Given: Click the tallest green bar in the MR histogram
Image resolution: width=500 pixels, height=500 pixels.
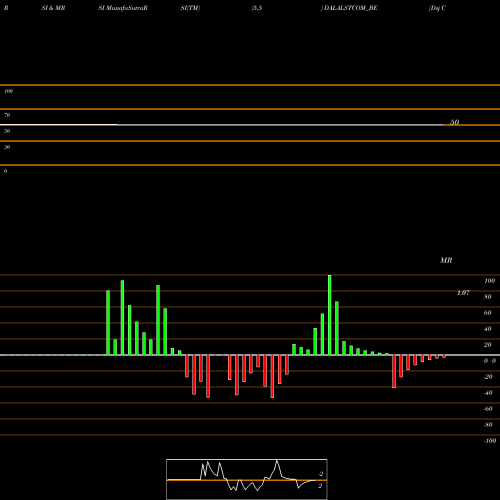Looking at the screenshot, I should click(x=330, y=315).
